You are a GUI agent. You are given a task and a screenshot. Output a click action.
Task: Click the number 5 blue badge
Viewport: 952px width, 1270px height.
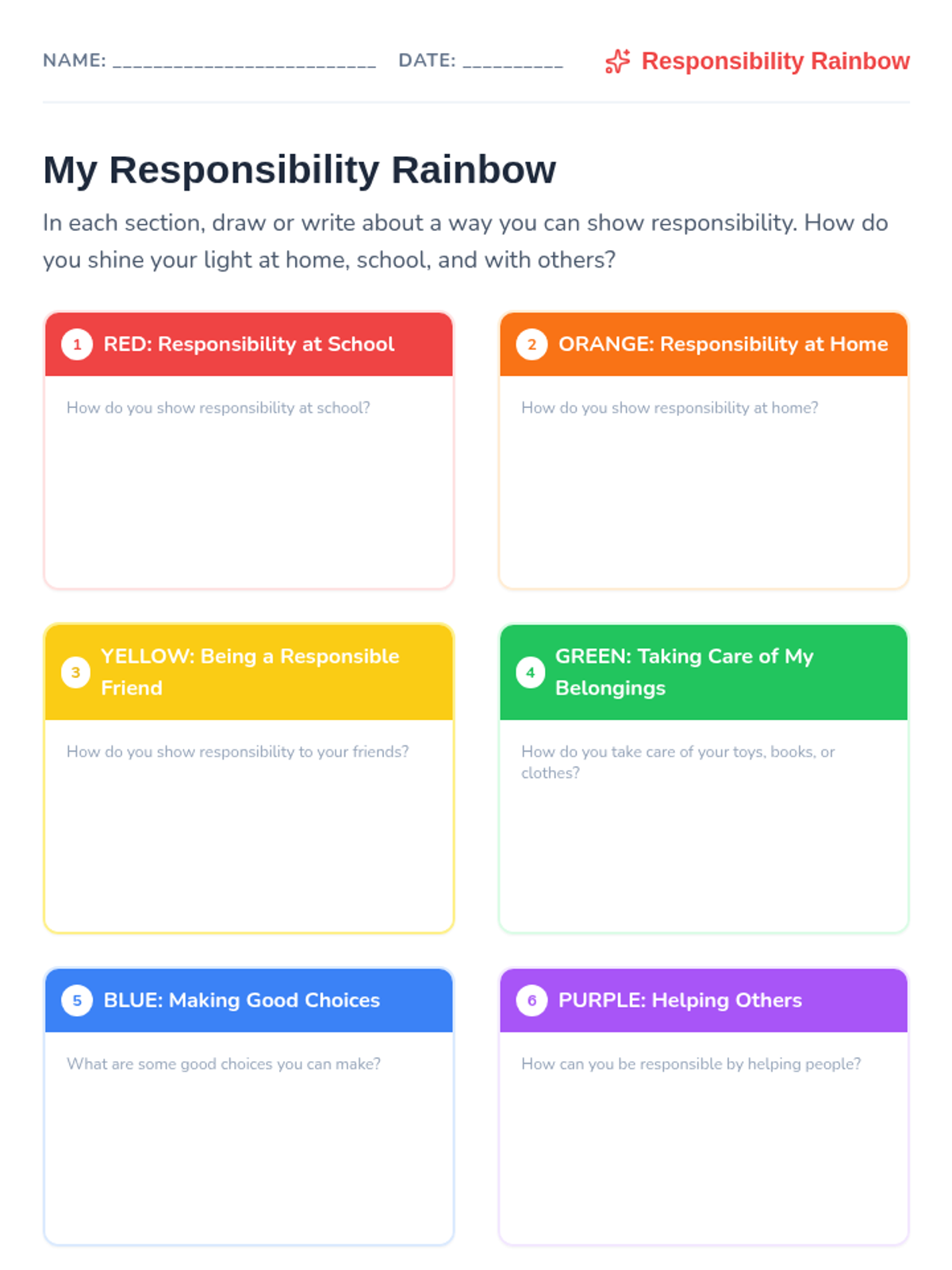pos(77,1000)
